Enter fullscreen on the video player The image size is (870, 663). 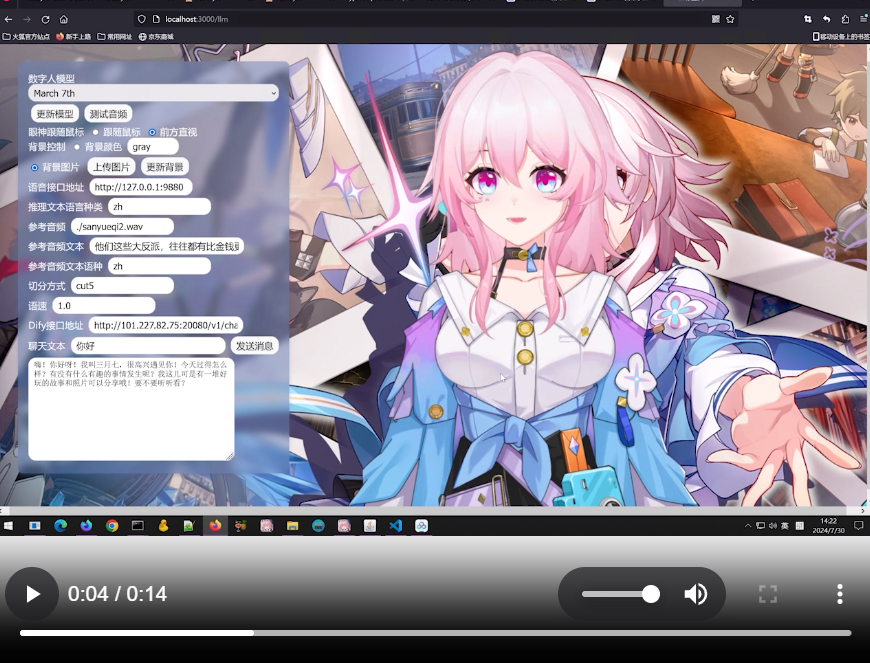click(768, 594)
